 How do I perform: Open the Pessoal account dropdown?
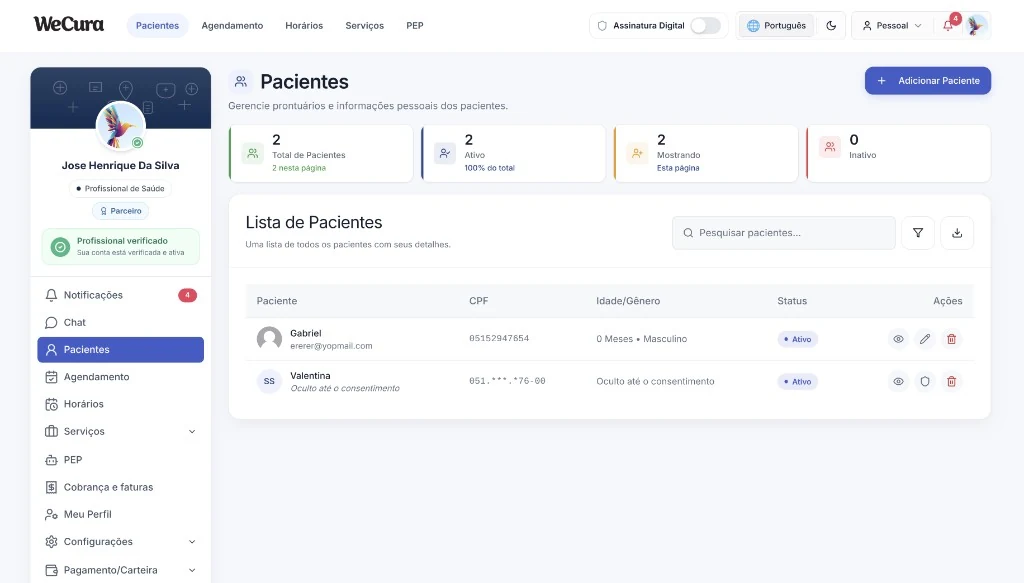(891, 25)
